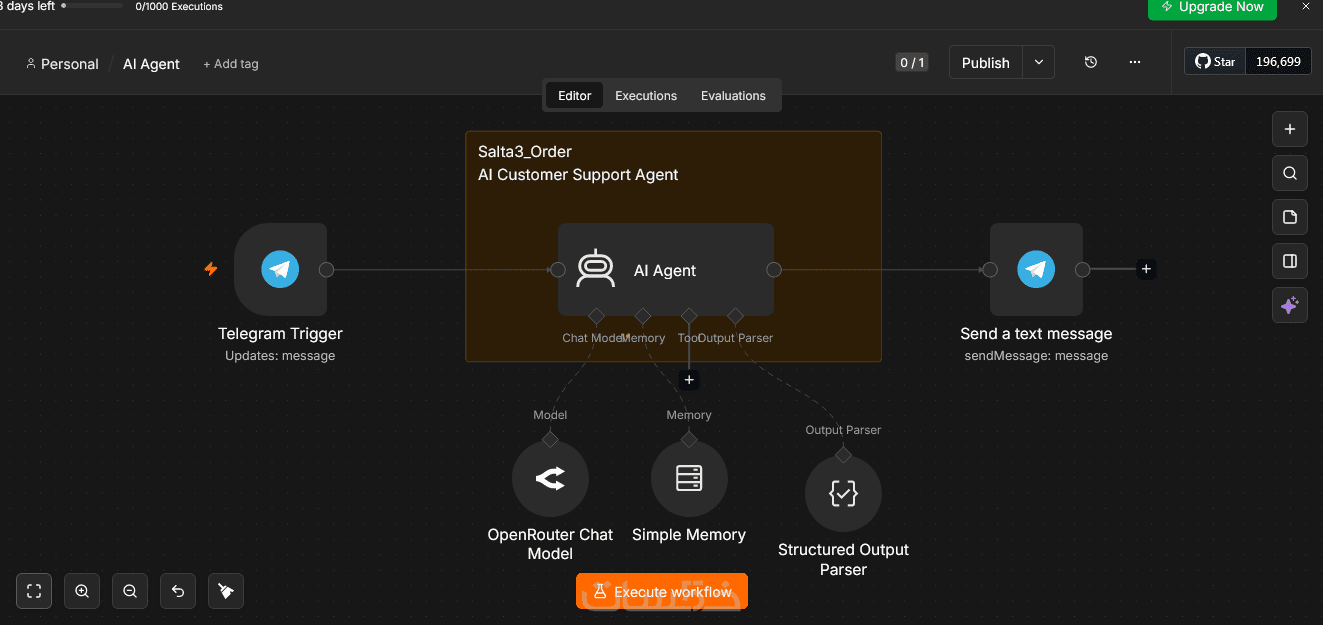Fit workflow to view
The height and width of the screenshot is (625, 1323).
point(34,591)
